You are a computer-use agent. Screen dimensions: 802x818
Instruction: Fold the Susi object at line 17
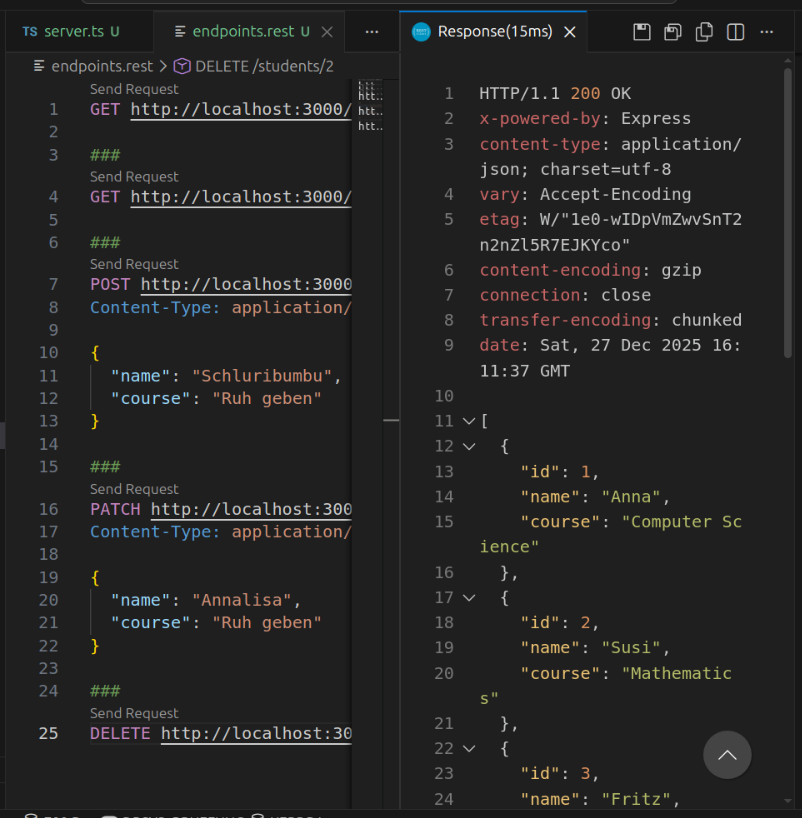pyautogui.click(x=469, y=598)
